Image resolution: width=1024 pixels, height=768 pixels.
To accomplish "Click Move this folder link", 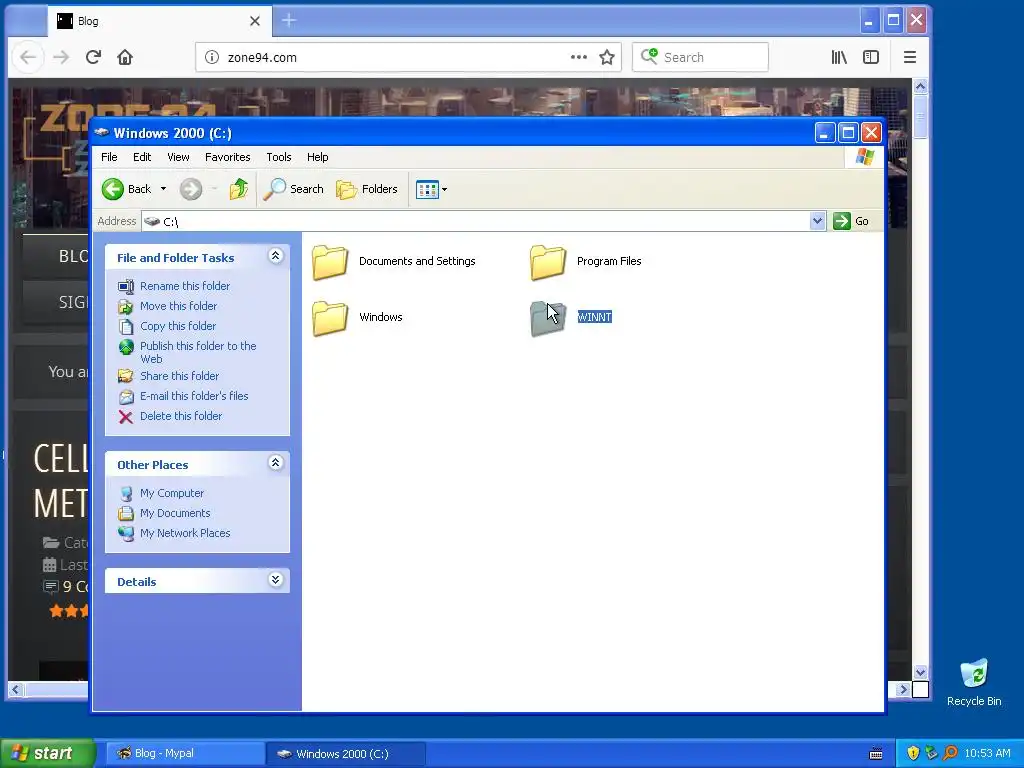I will coord(178,306).
